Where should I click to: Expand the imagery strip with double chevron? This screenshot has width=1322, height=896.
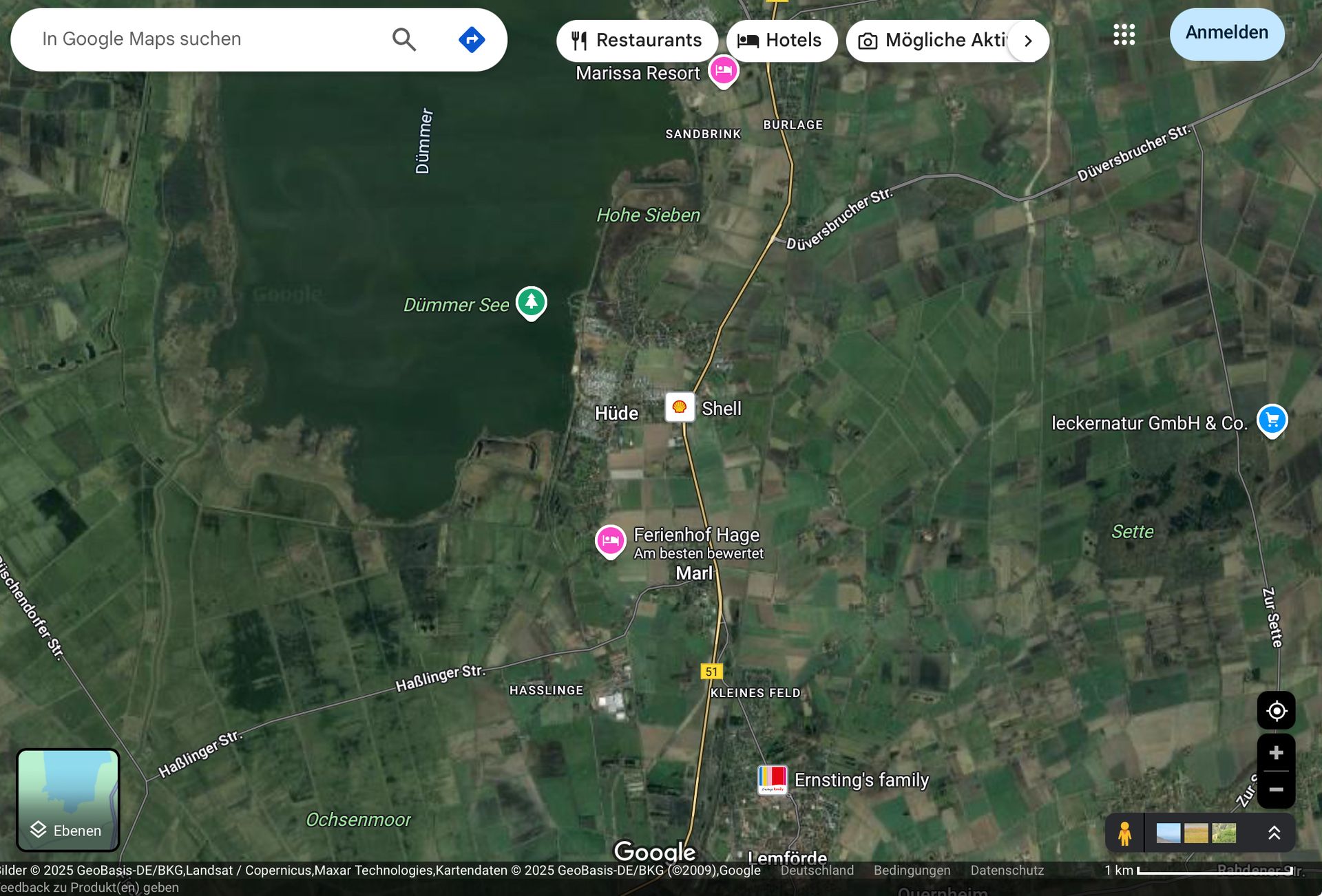pos(1274,833)
